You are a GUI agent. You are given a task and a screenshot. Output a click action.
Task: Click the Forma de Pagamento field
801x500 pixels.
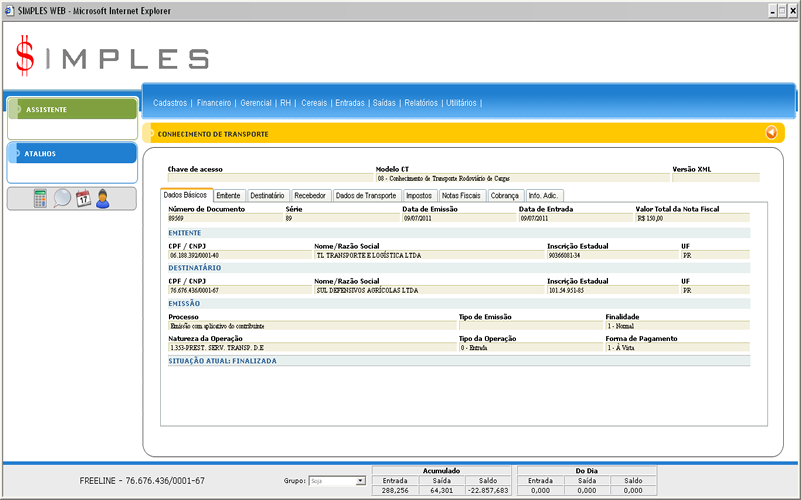coord(677,347)
